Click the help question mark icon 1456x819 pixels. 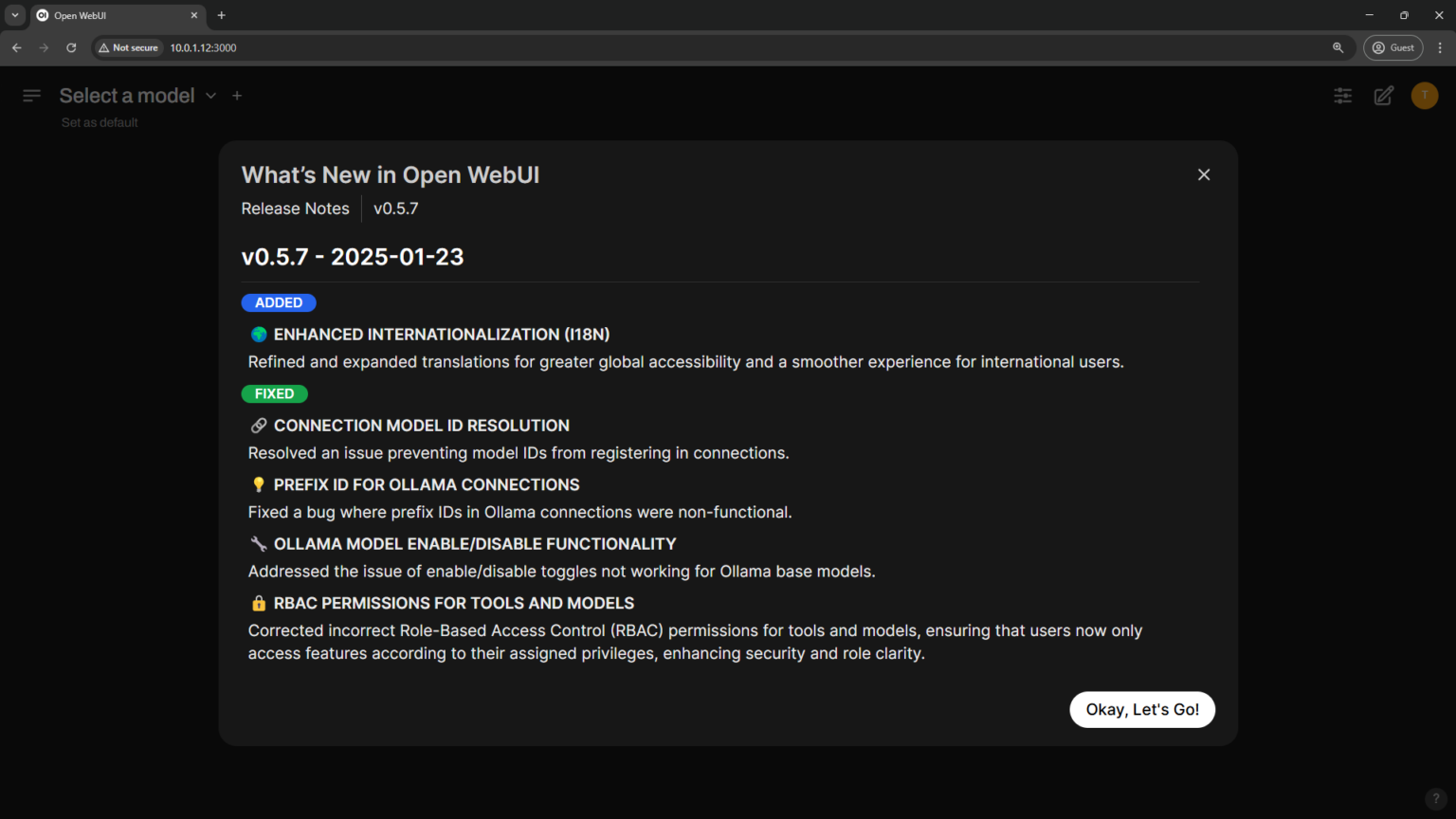(x=1435, y=798)
